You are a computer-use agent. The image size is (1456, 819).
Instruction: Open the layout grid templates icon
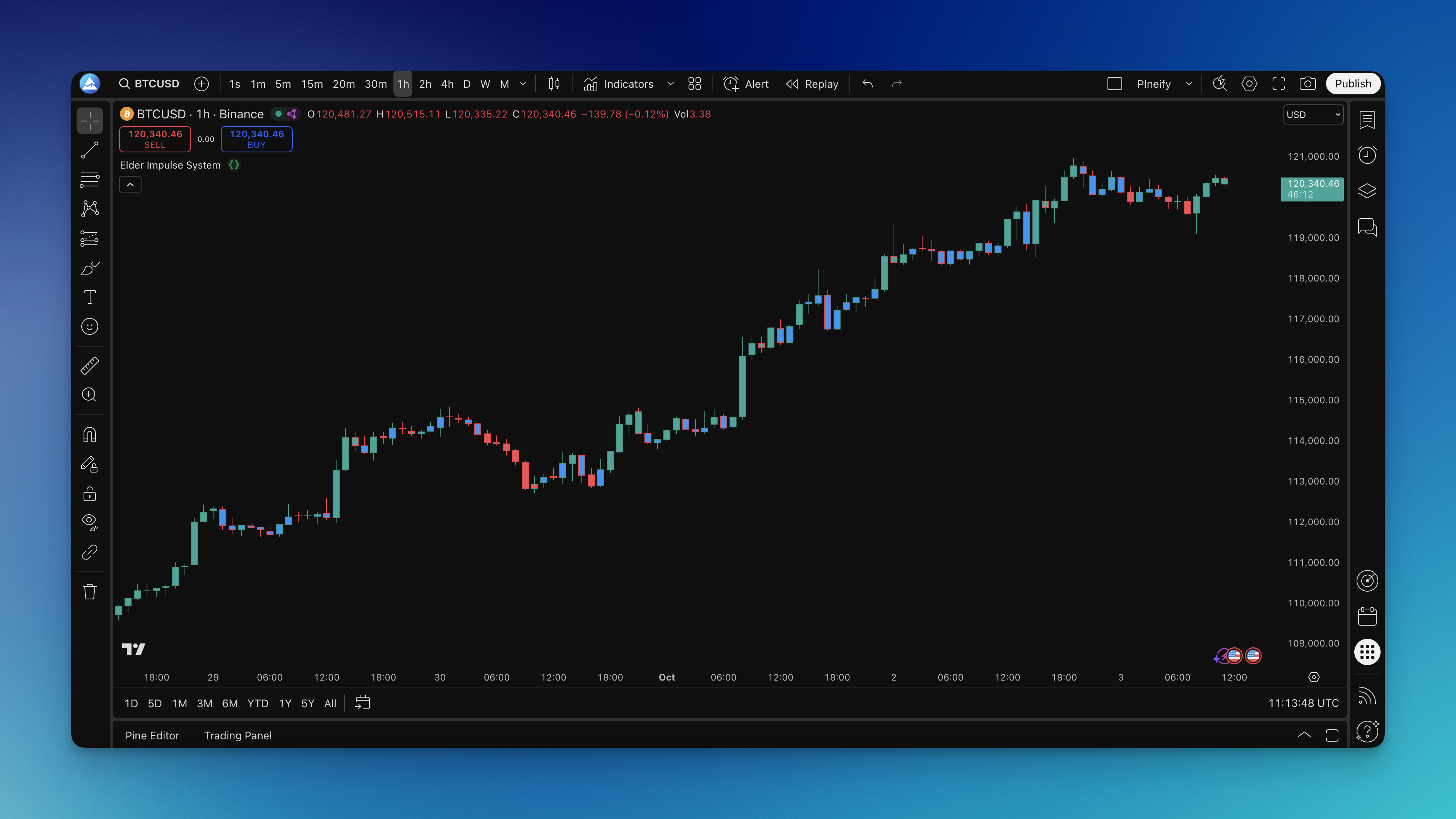click(x=694, y=84)
